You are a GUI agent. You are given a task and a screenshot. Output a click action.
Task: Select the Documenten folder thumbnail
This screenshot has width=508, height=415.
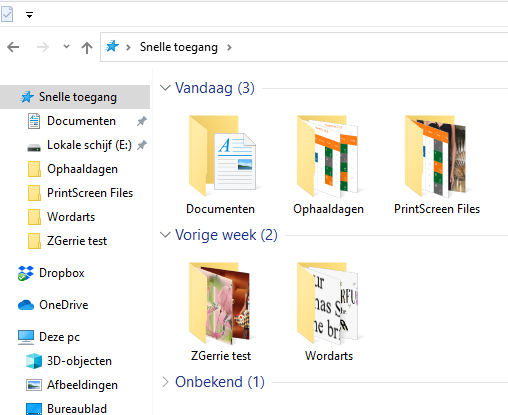click(x=222, y=156)
